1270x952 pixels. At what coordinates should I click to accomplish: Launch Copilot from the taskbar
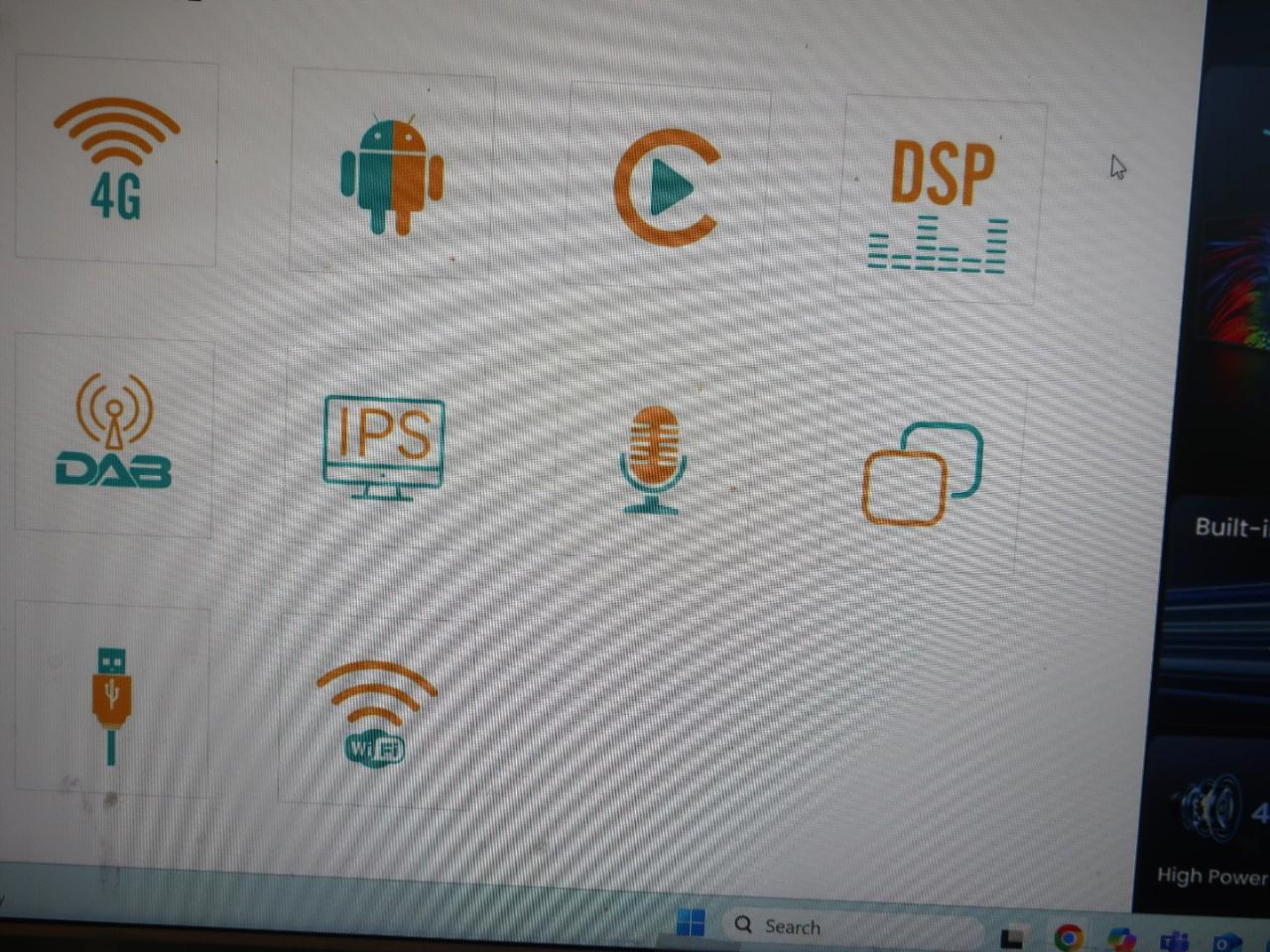click(x=1122, y=938)
